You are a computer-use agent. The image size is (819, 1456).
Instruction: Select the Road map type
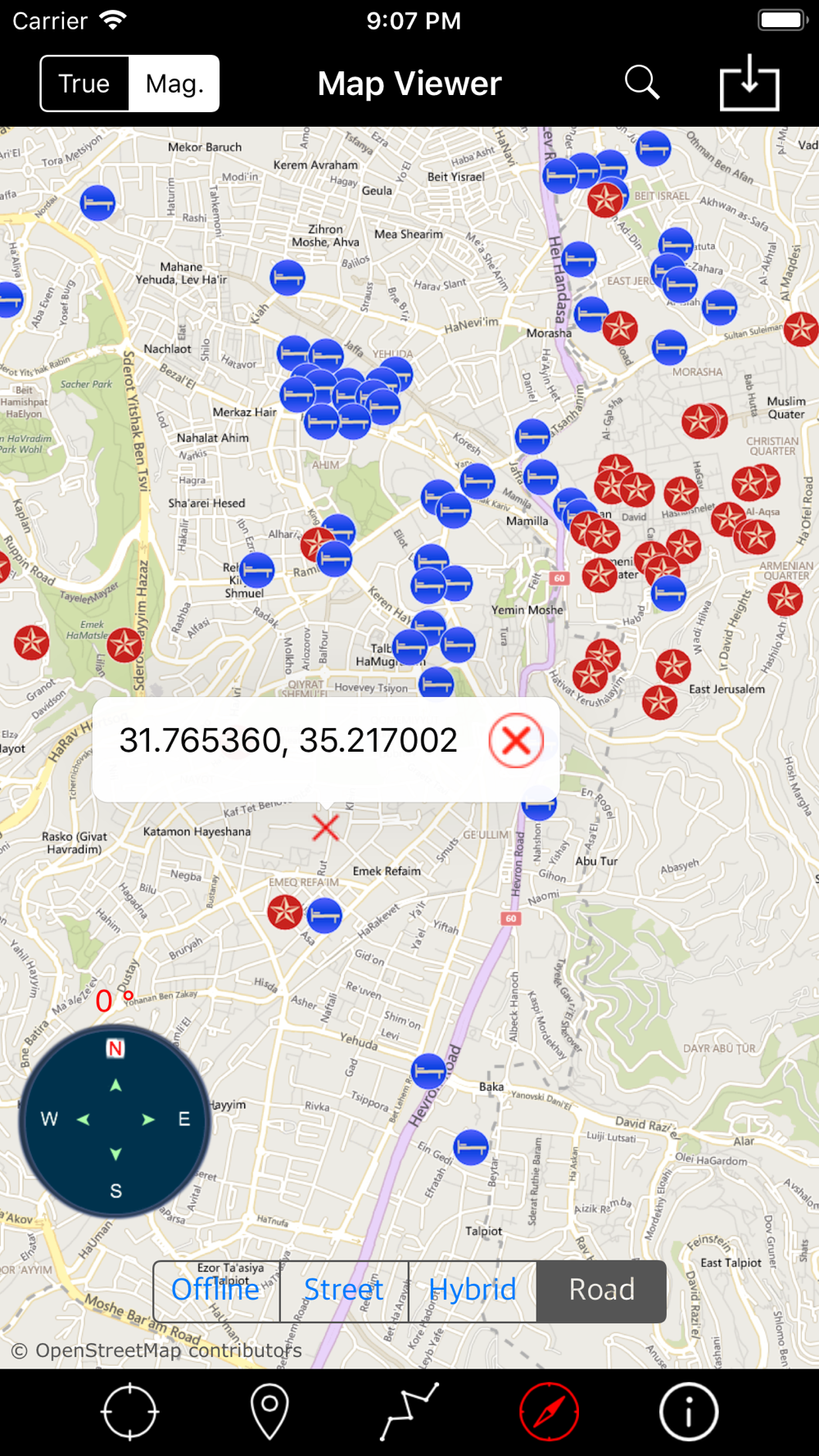pyautogui.click(x=601, y=1290)
